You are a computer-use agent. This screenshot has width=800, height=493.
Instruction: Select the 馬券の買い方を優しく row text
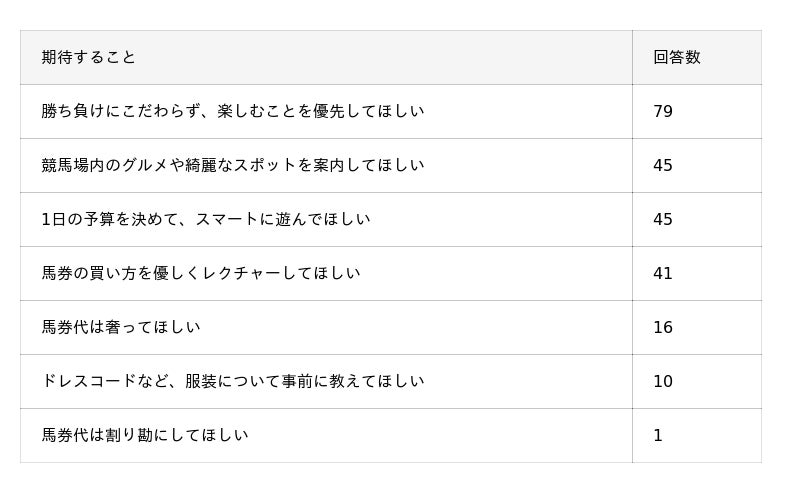[200, 274]
